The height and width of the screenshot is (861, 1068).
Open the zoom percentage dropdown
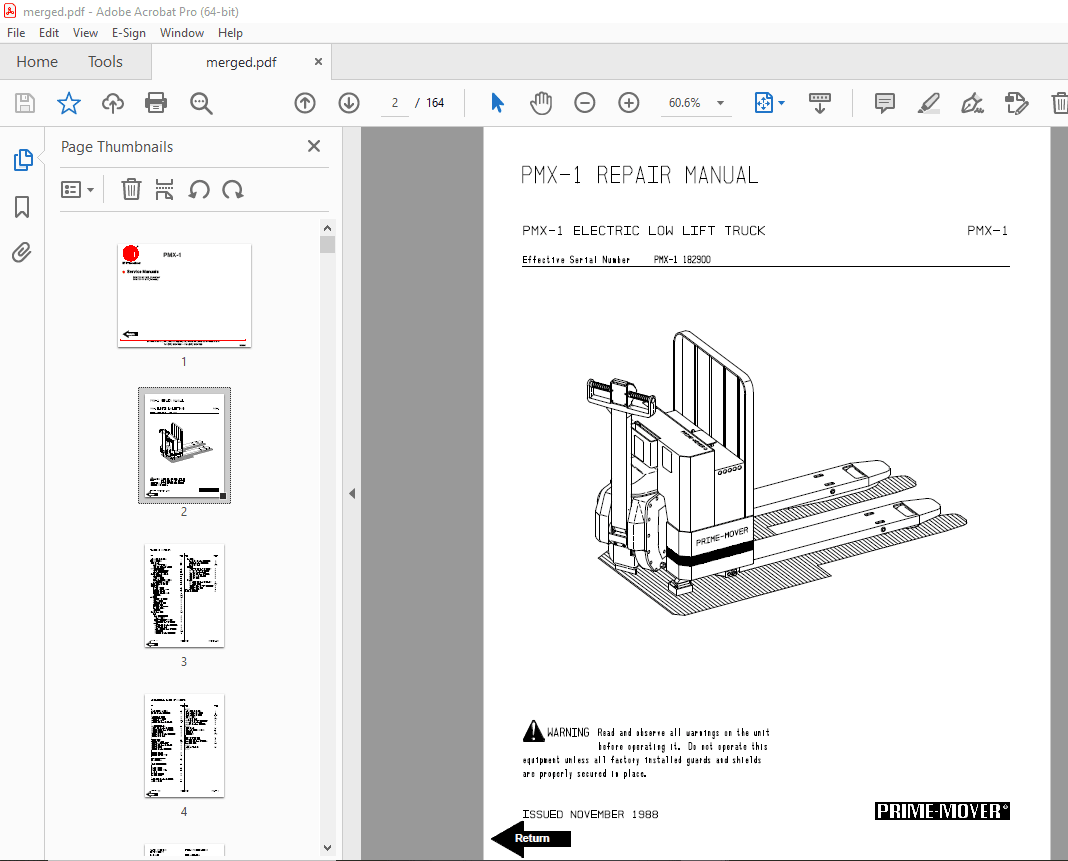(719, 102)
